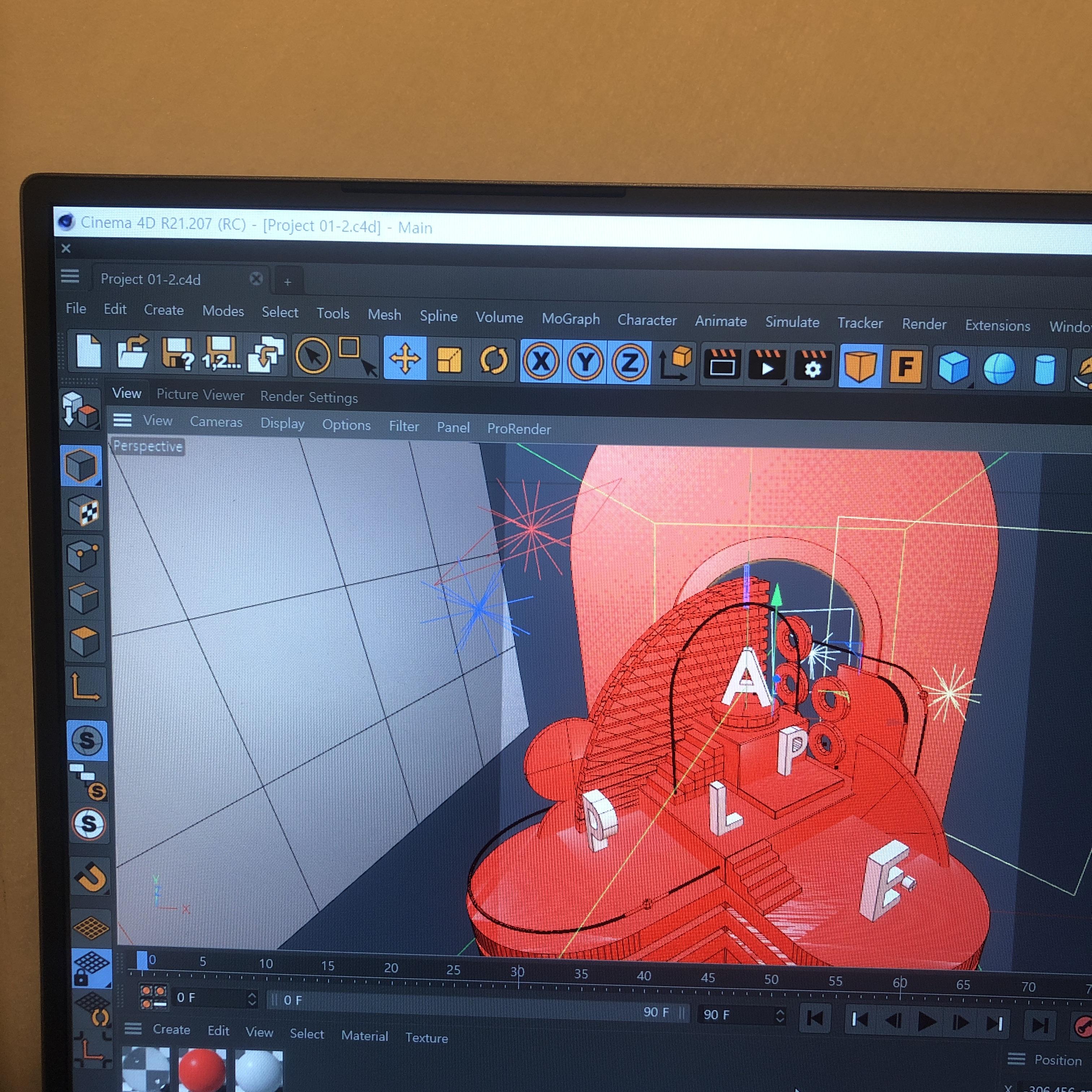Open the viewport hamburger menu

pos(123,420)
